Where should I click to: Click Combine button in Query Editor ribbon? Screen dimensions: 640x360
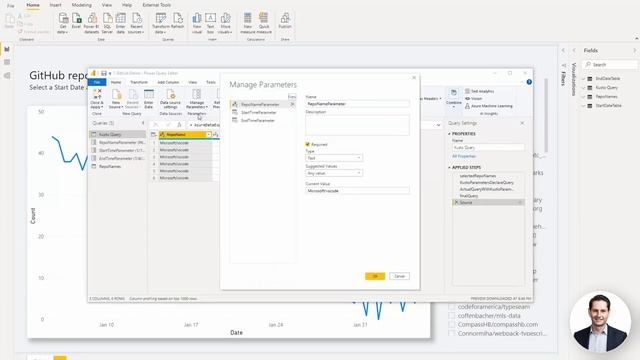coord(453,98)
